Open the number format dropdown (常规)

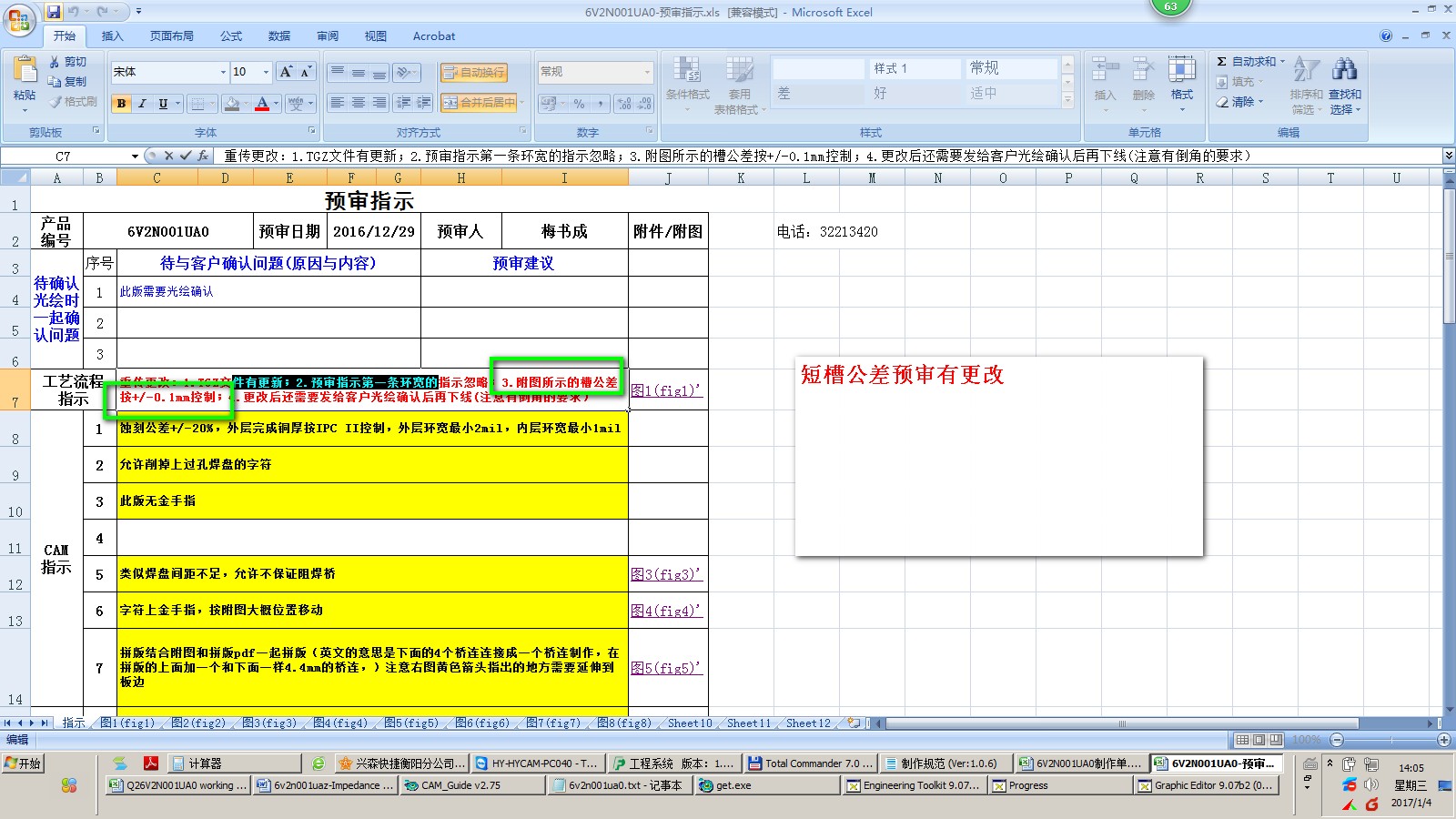647,72
